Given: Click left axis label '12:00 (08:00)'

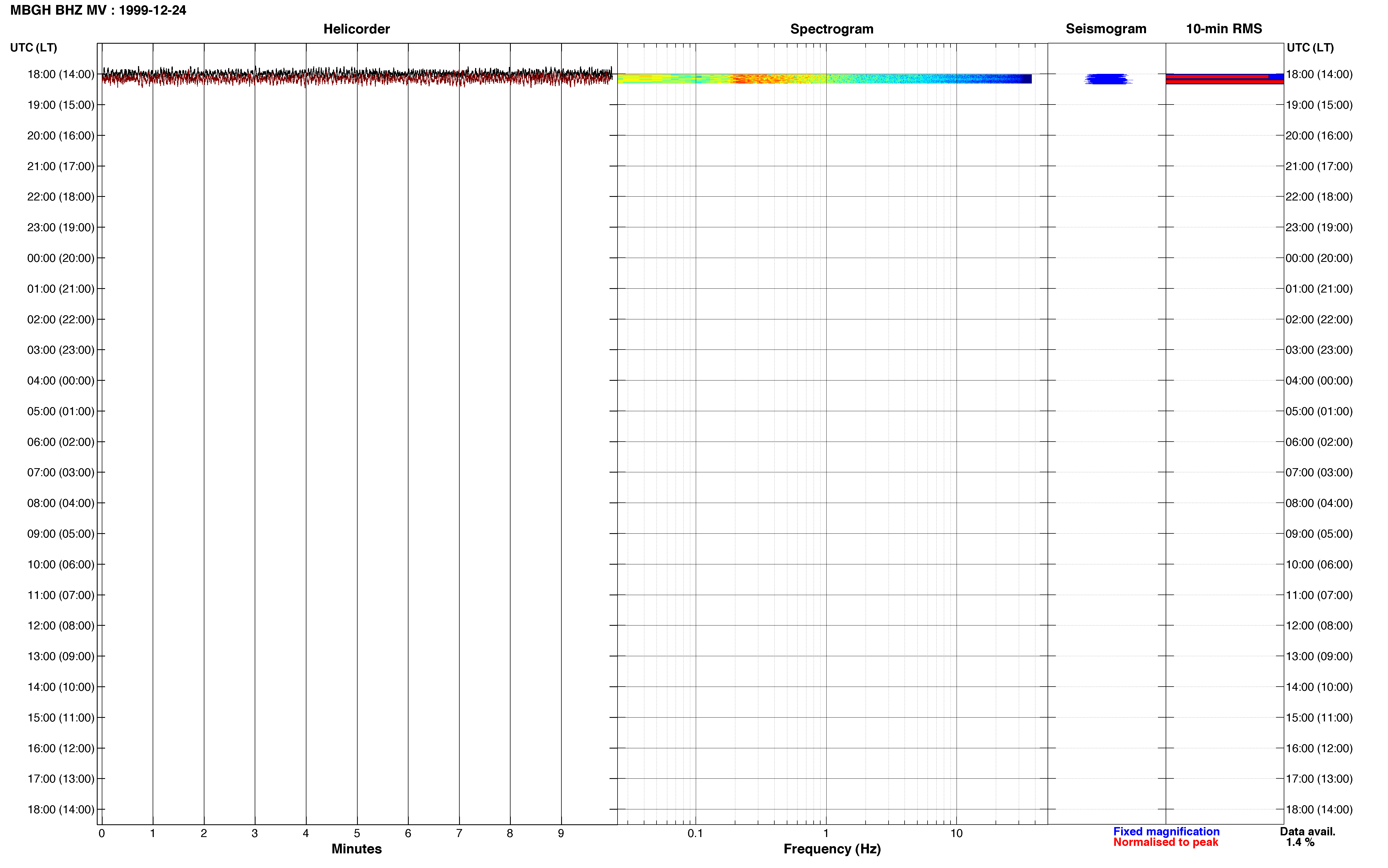Looking at the screenshot, I should tap(61, 626).
